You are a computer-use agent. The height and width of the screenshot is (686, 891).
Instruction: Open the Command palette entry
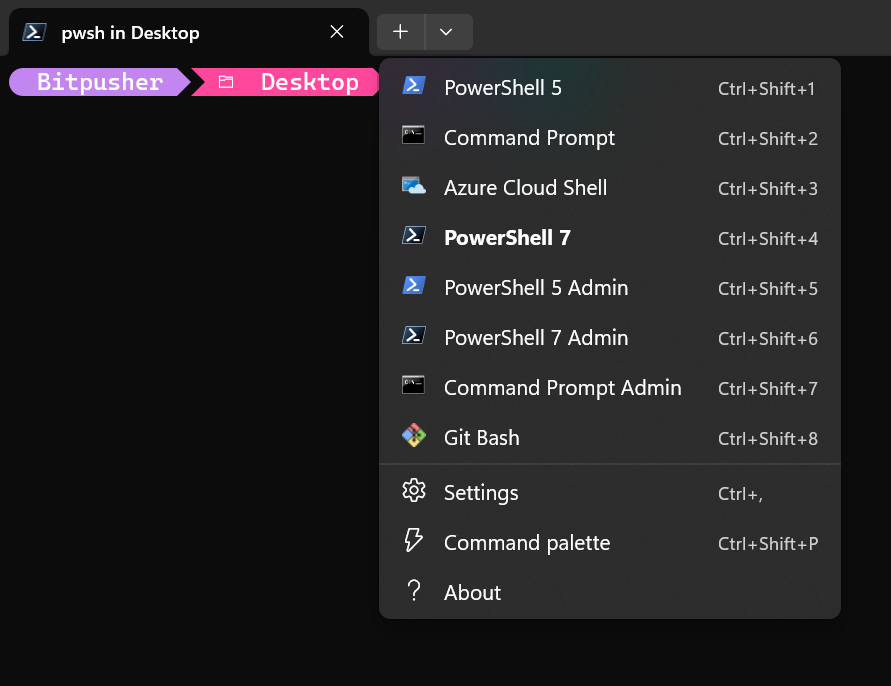pyautogui.click(x=610, y=543)
